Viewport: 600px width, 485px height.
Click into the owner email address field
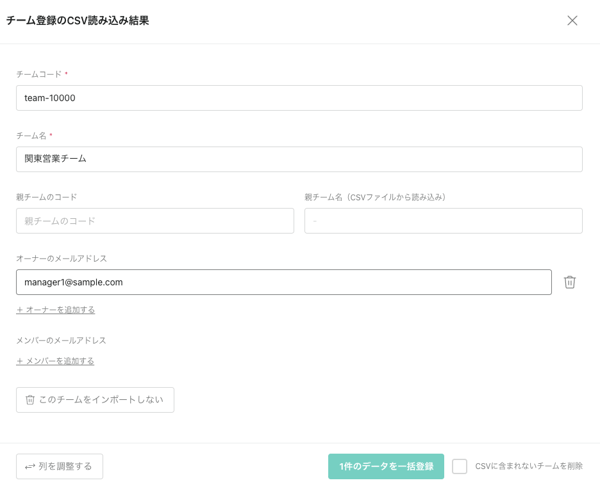tap(283, 282)
